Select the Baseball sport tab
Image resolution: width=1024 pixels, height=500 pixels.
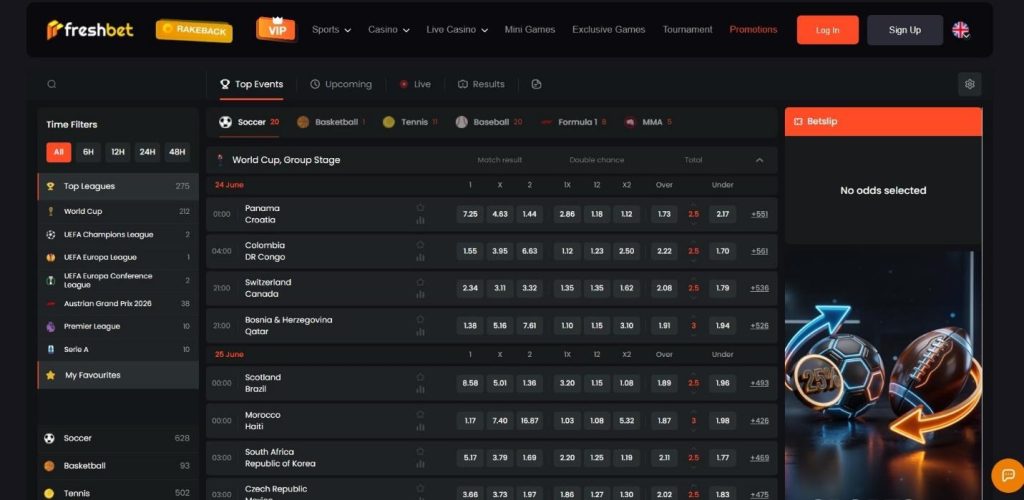point(488,122)
